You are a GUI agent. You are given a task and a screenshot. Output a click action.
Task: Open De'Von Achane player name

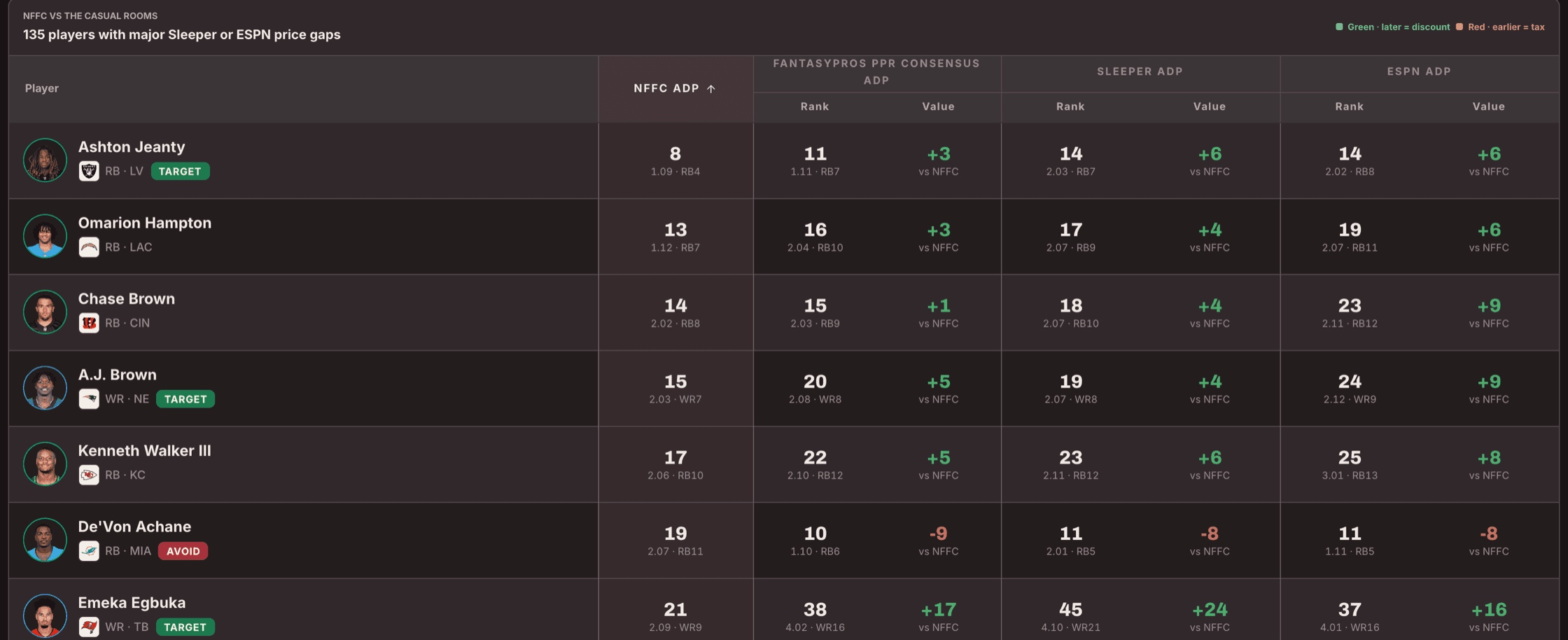point(134,527)
